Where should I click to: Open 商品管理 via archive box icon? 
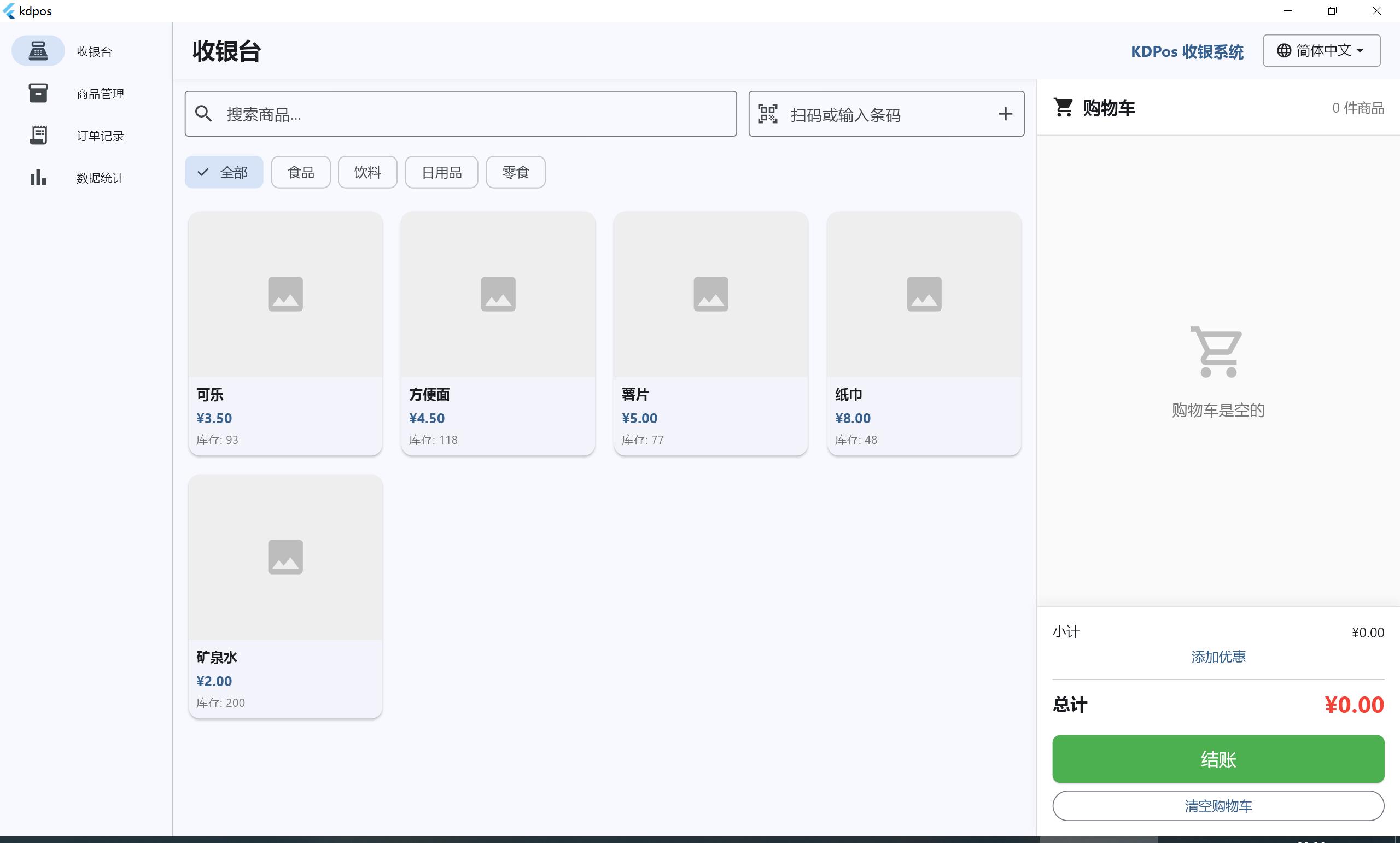pyautogui.click(x=38, y=93)
